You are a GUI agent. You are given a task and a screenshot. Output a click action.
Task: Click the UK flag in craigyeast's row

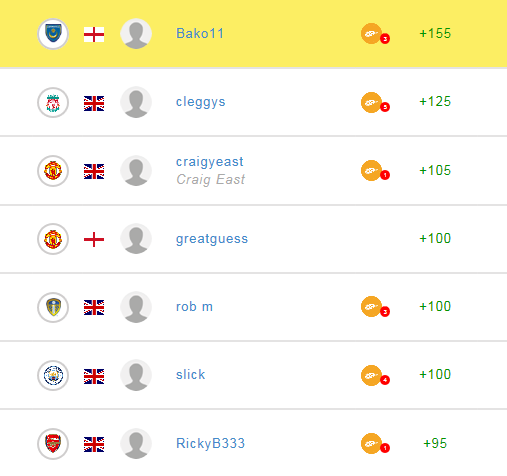click(x=94, y=171)
